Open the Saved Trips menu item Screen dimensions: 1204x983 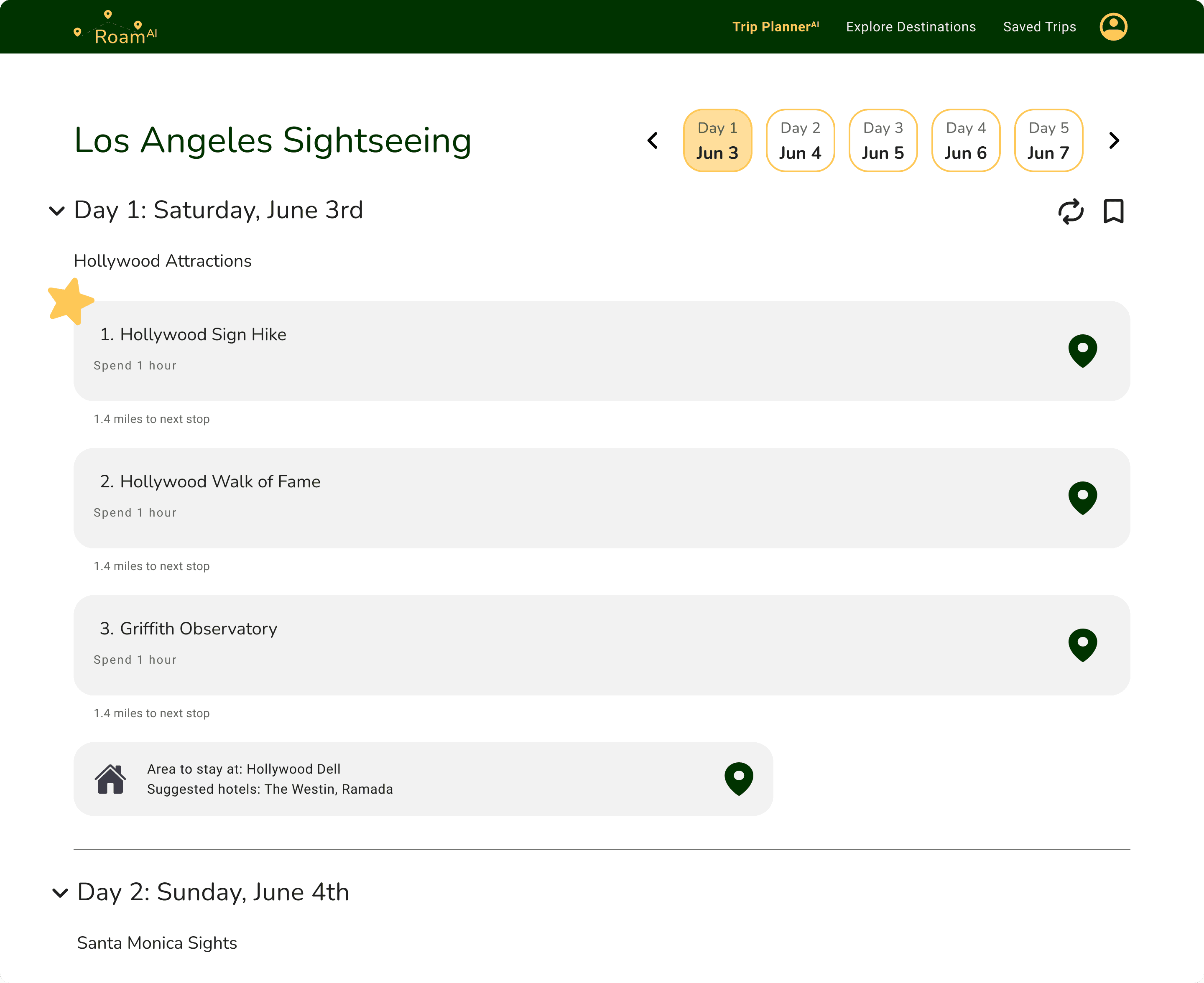[x=1039, y=27]
